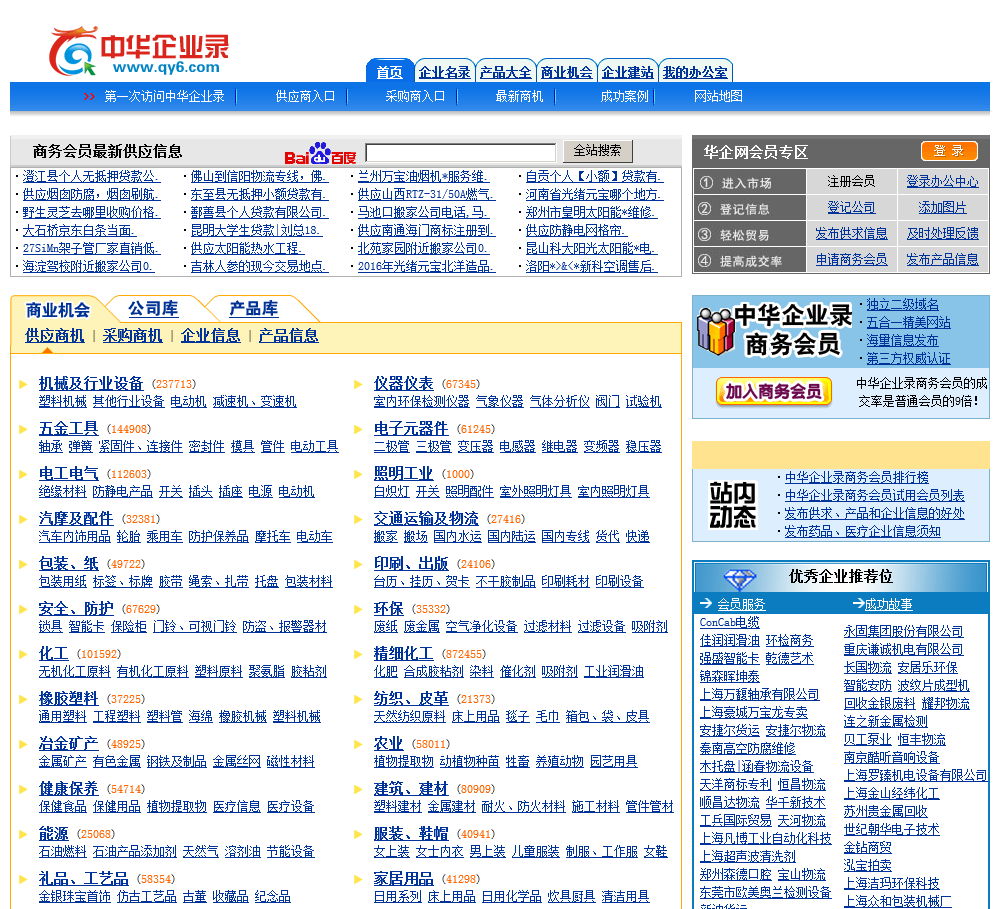Click the yellow arrow beside 仪器仪表
This screenshot has height=909, width=1000.
[x=358, y=384]
